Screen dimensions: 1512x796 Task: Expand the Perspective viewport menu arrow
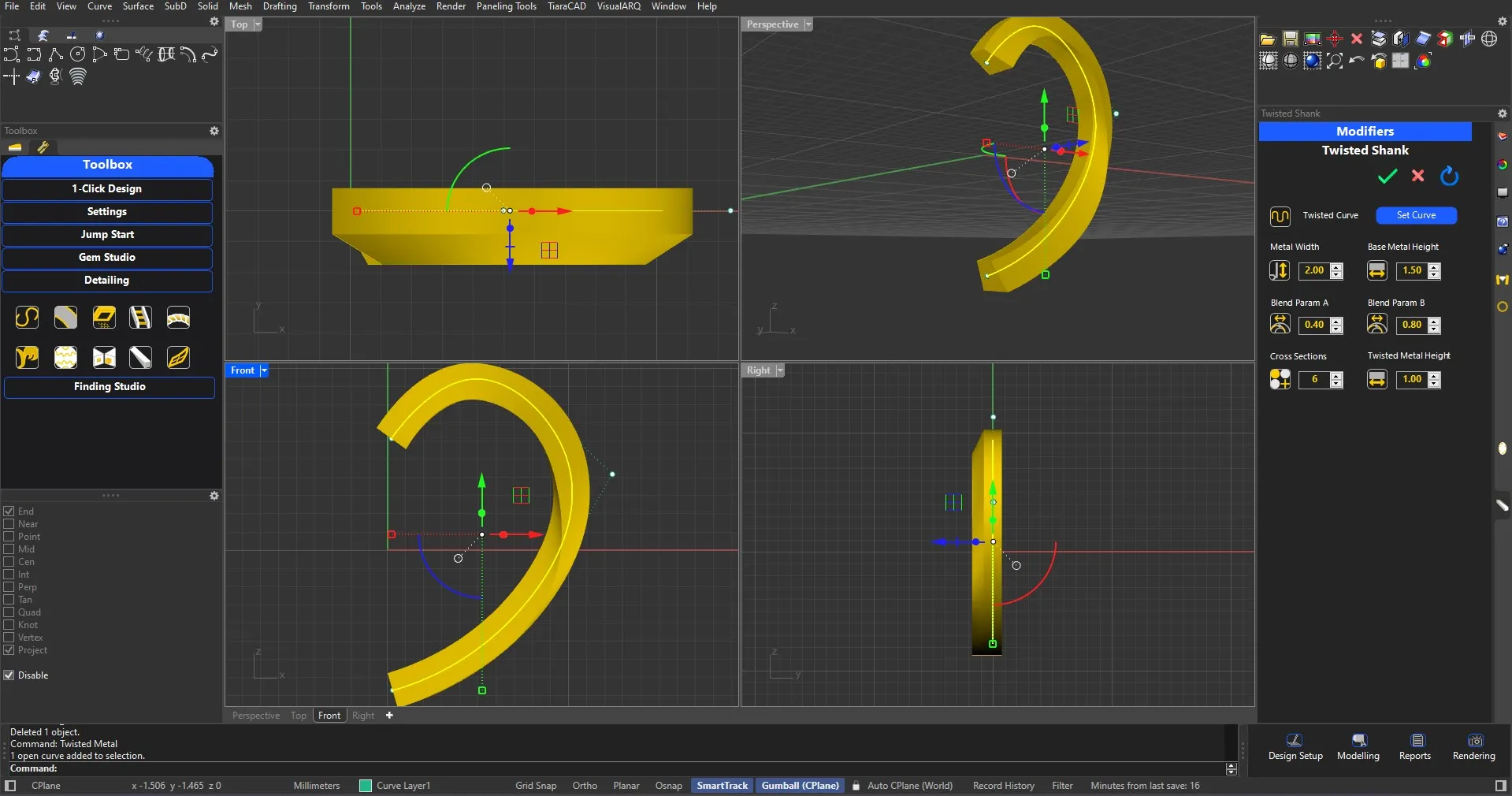tap(808, 24)
